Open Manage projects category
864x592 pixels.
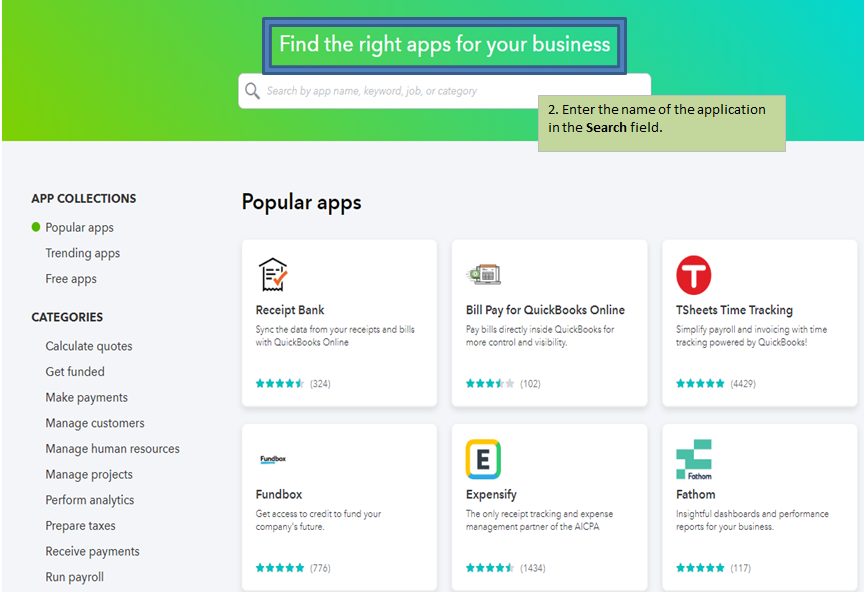click(89, 474)
